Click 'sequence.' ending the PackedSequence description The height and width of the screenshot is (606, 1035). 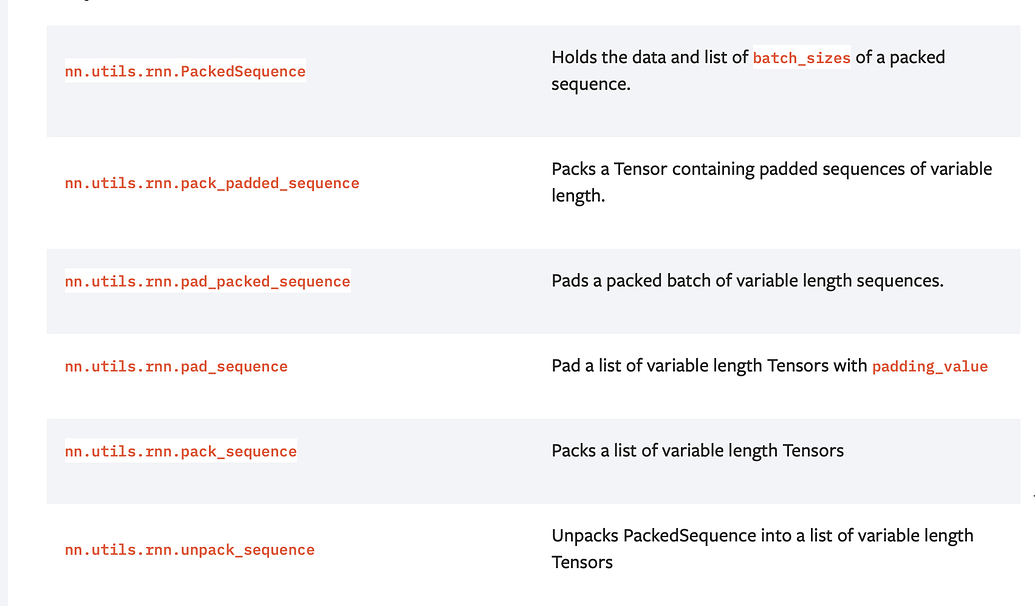(591, 85)
